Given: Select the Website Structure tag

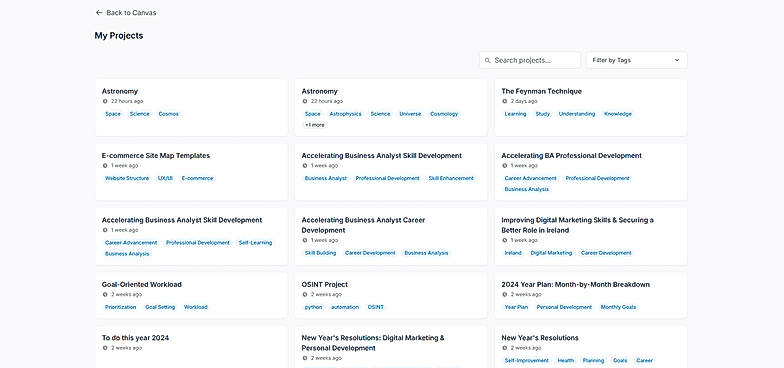Looking at the screenshot, I should (x=127, y=178).
